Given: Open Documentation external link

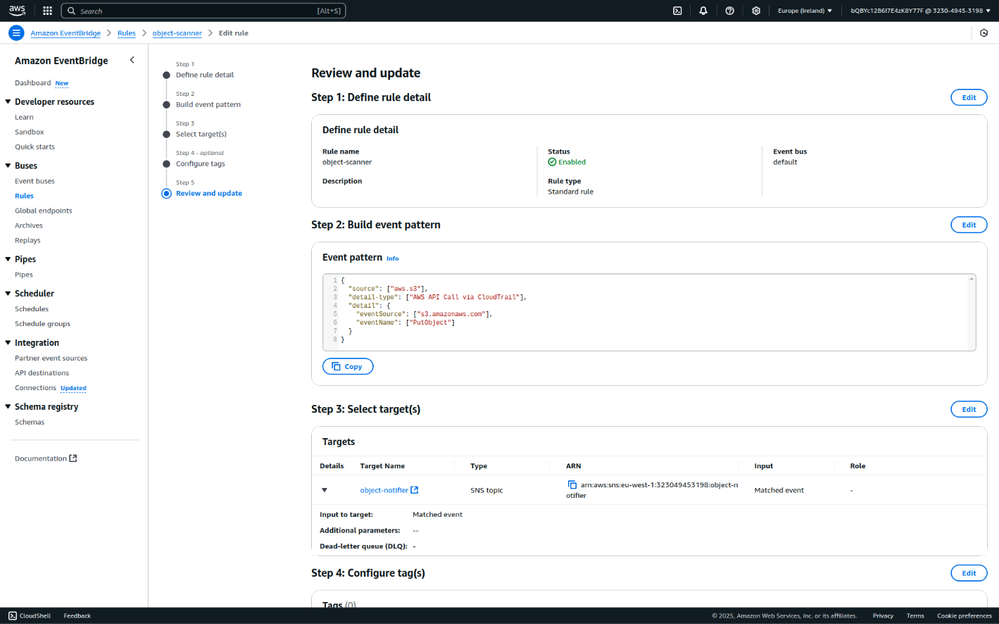Looking at the screenshot, I should 46,458.
